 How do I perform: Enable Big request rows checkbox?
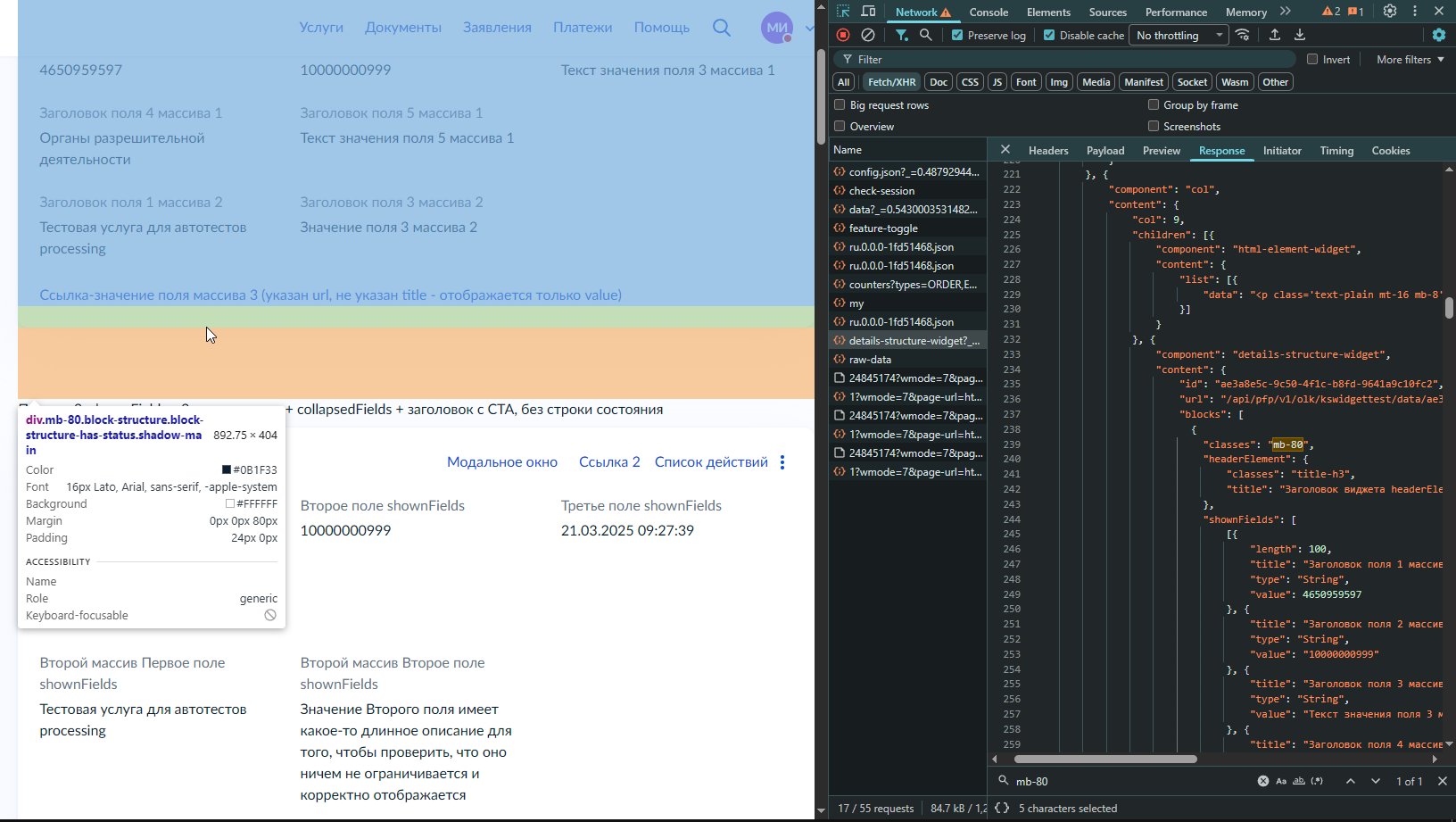click(840, 105)
